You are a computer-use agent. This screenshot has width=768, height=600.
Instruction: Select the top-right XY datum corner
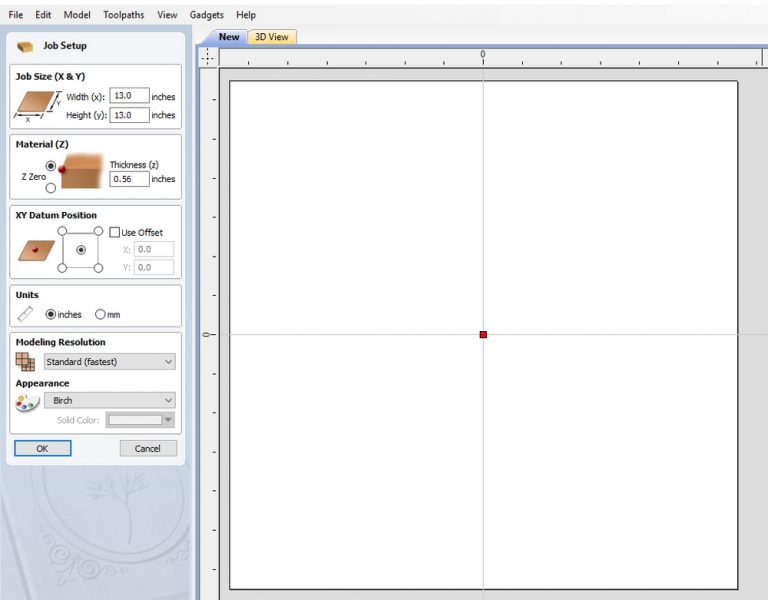point(98,231)
